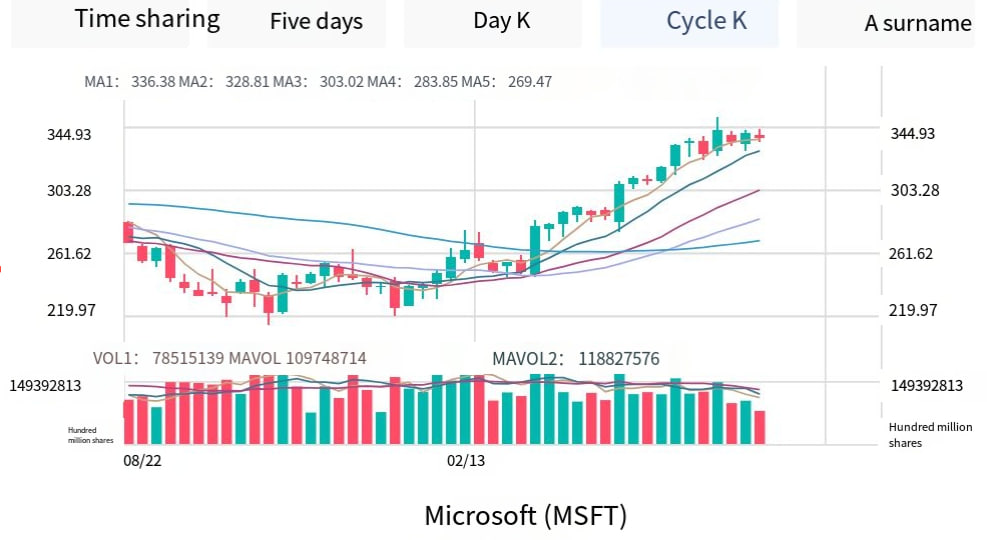Click the Microsoft (MSFT) chart title
The width and height of the screenshot is (987, 540).
click(525, 516)
